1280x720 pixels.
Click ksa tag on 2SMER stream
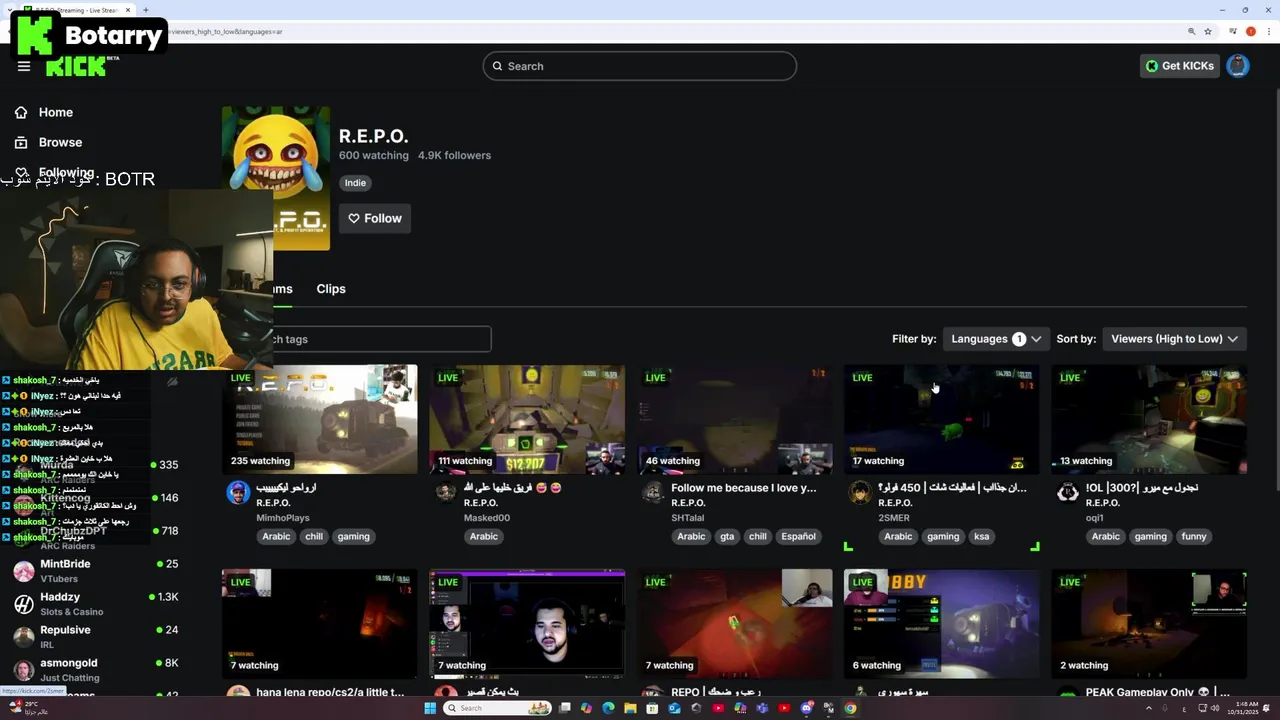981,537
